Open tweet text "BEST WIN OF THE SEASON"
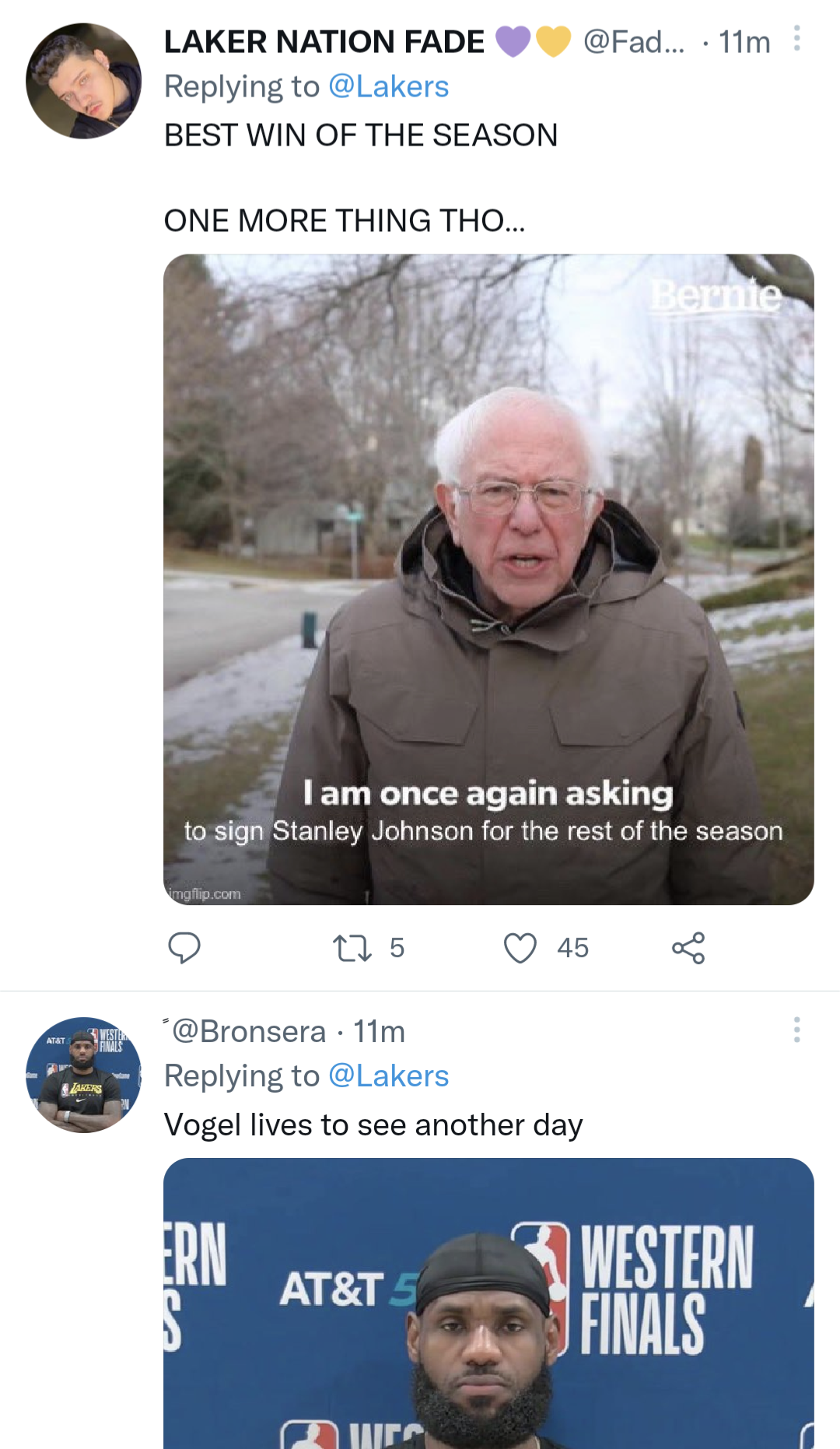This screenshot has width=840, height=1449. (x=361, y=135)
